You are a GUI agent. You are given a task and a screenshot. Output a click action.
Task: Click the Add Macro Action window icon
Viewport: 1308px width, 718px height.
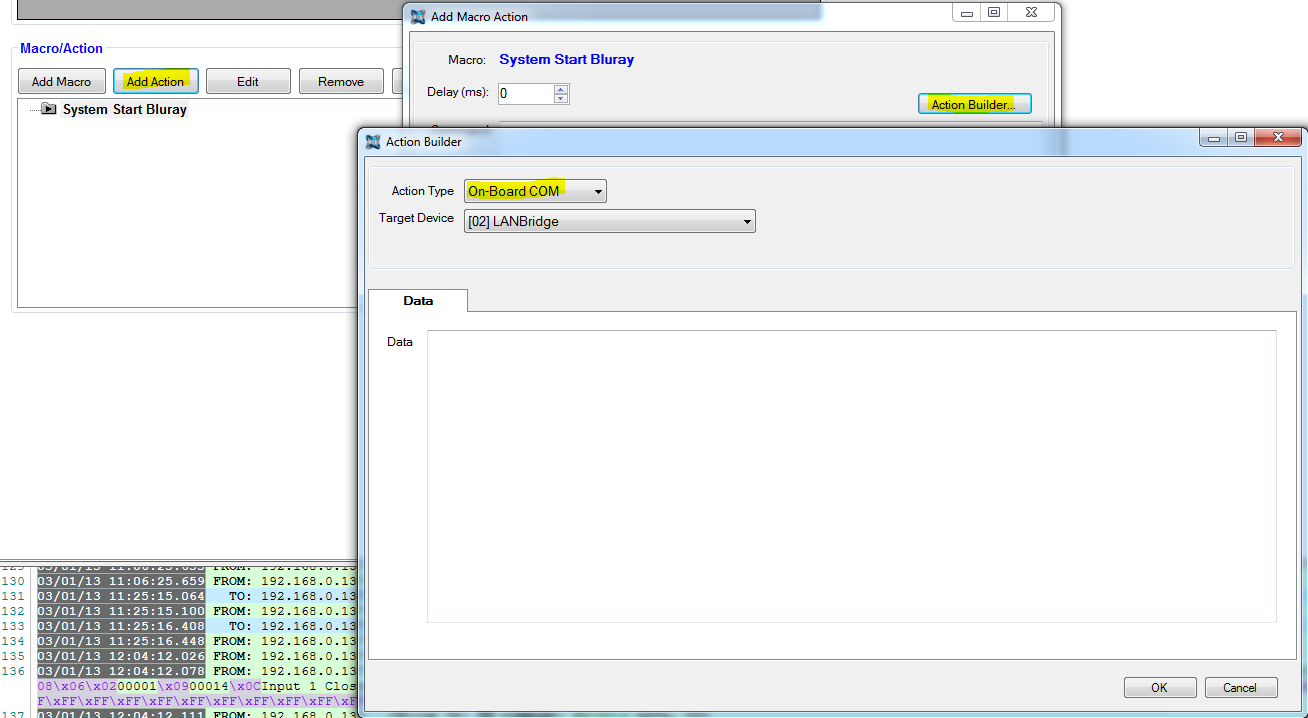click(x=418, y=16)
